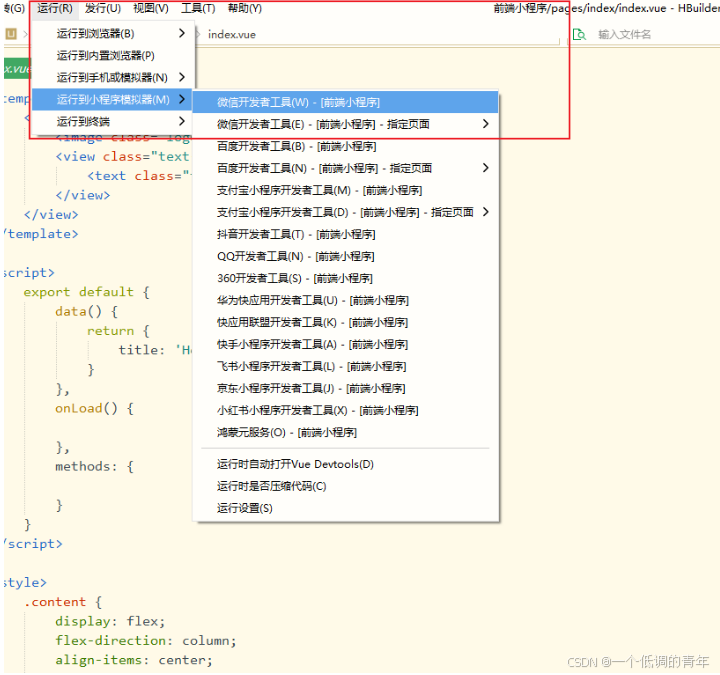720x675 pixels.
Task: Click 'align-items: center;' code line
Action: 134,660
